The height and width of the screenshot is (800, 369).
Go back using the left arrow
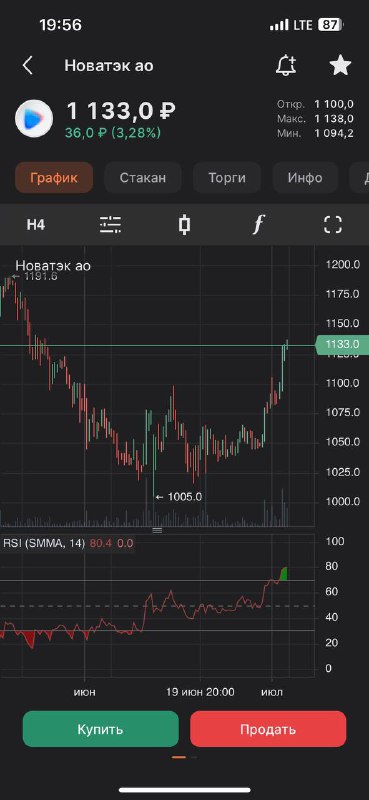coord(28,66)
